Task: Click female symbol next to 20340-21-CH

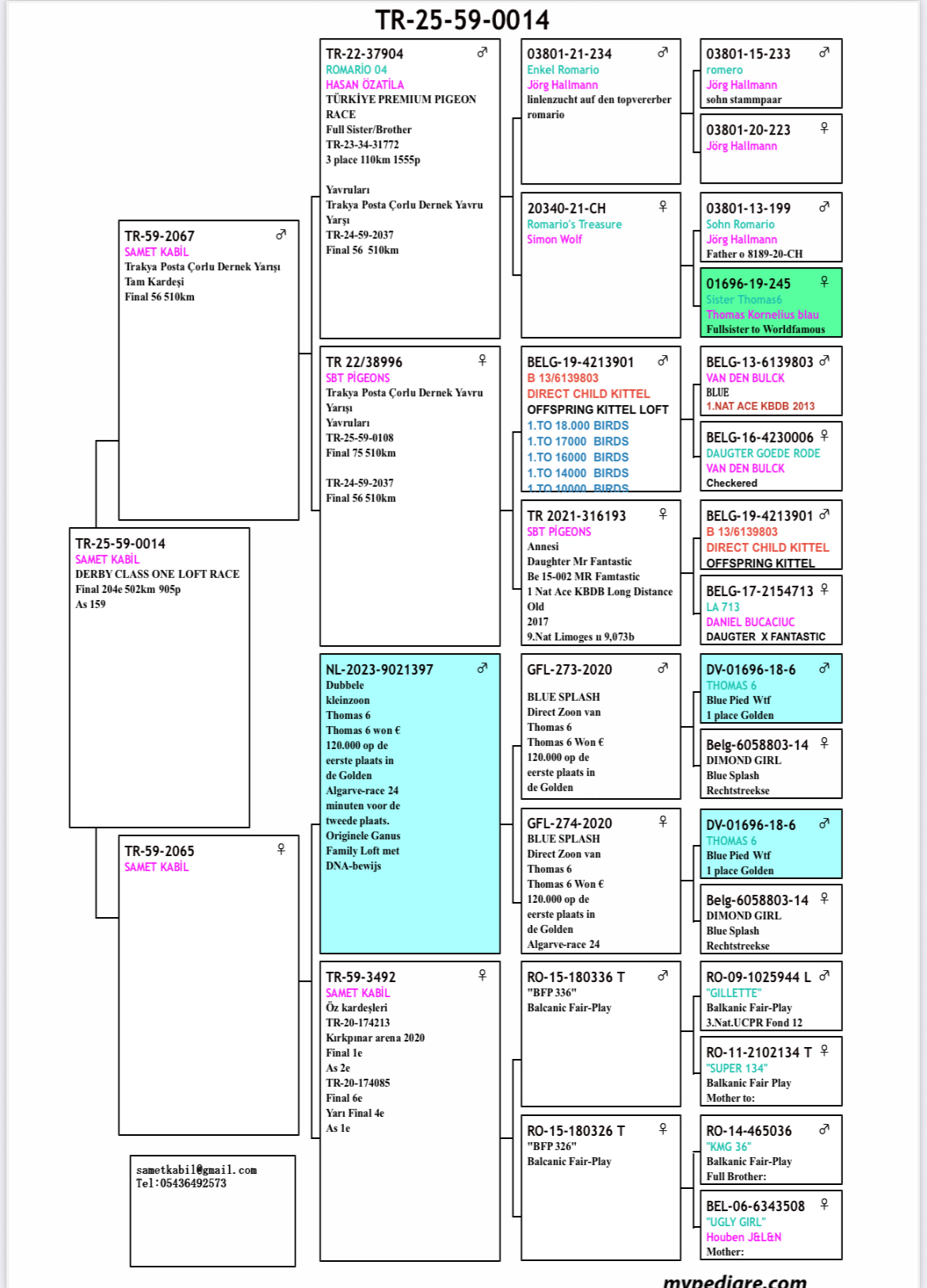Action: (662, 206)
